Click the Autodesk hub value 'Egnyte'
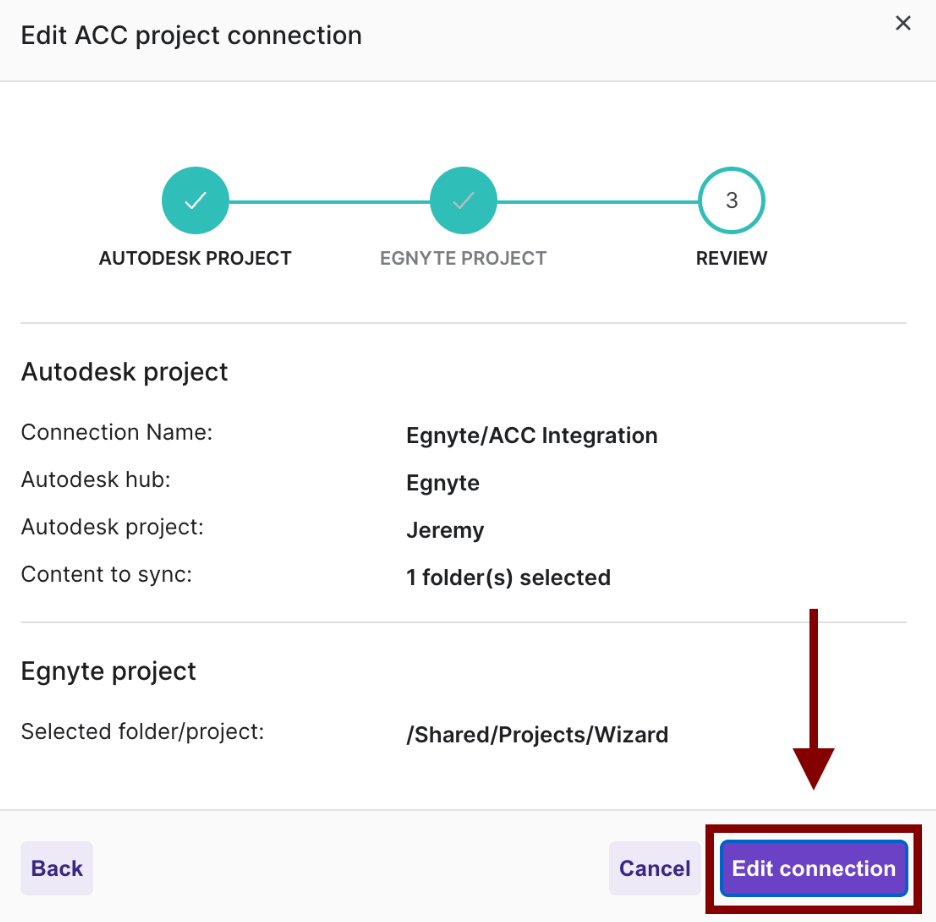Screen dimensions: 936x922 (x=442, y=483)
